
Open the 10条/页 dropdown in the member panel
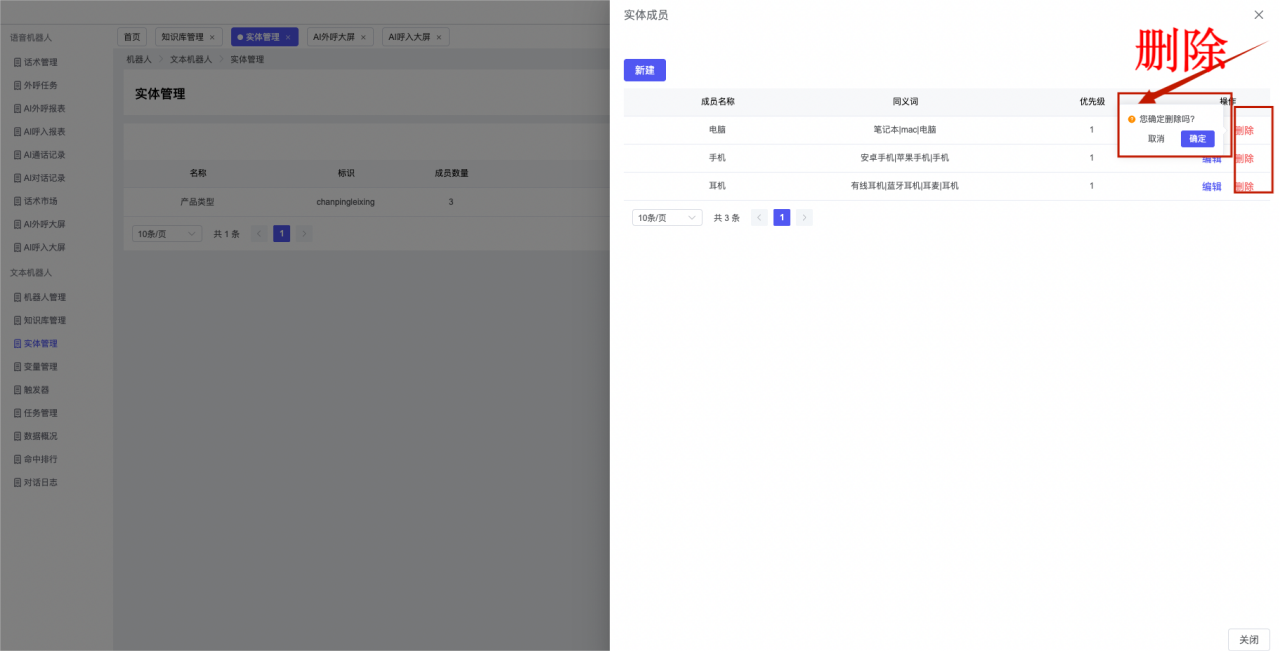tap(667, 218)
